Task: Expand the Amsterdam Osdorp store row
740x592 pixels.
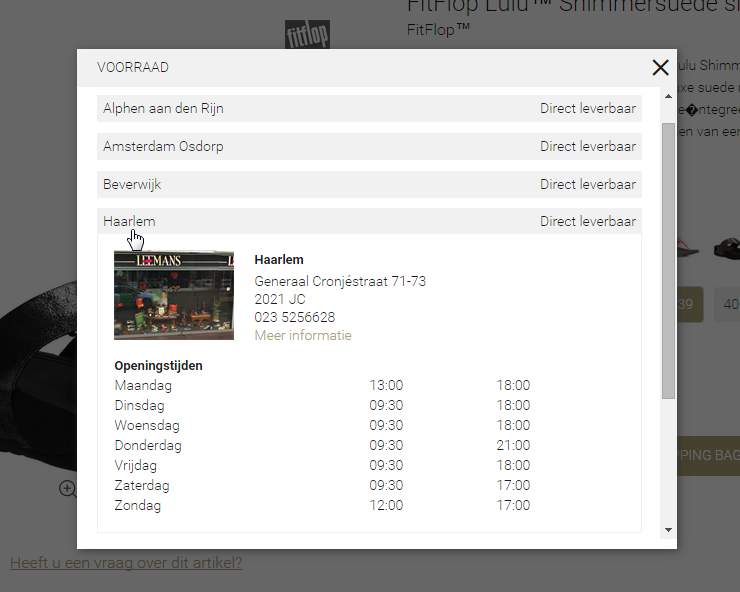Action: pyautogui.click(x=369, y=146)
